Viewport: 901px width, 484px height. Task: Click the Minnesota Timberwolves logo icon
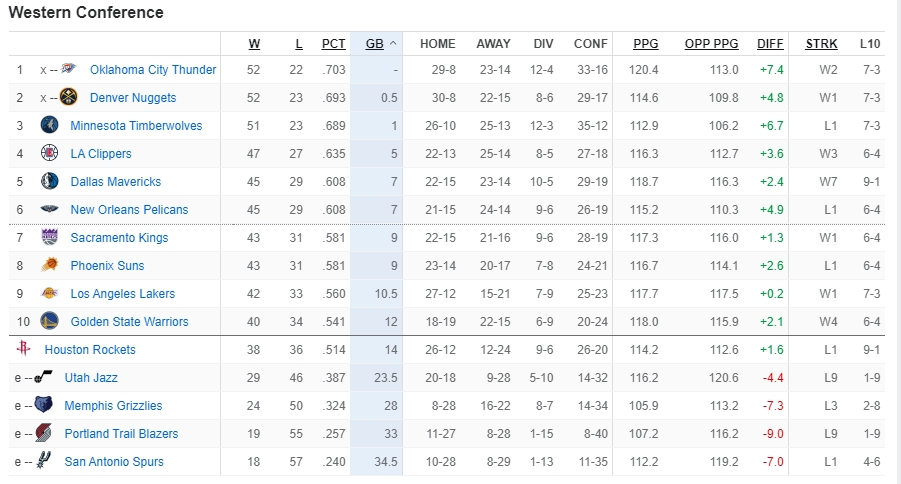49,126
